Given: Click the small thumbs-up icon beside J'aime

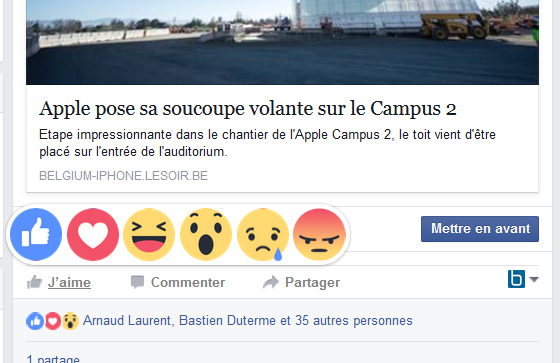Looking at the screenshot, I should [35, 282].
